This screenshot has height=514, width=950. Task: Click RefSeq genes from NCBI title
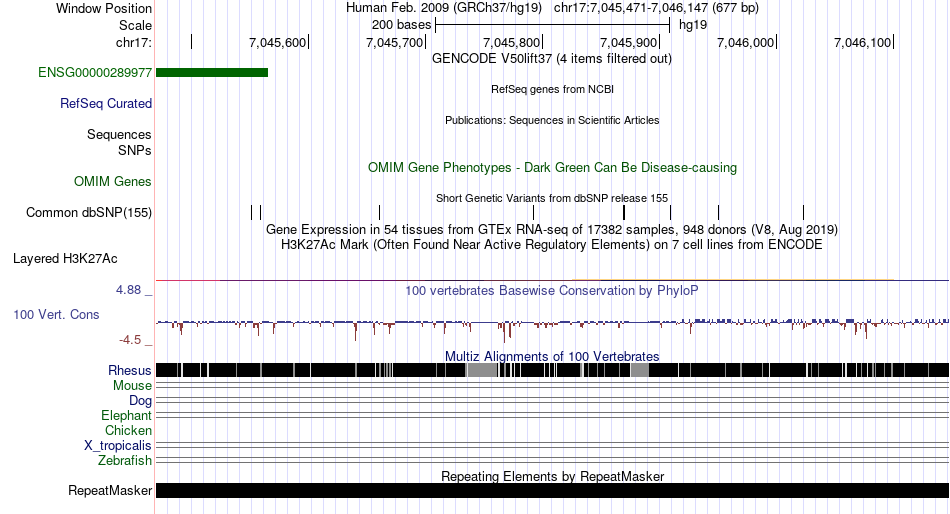point(552,89)
